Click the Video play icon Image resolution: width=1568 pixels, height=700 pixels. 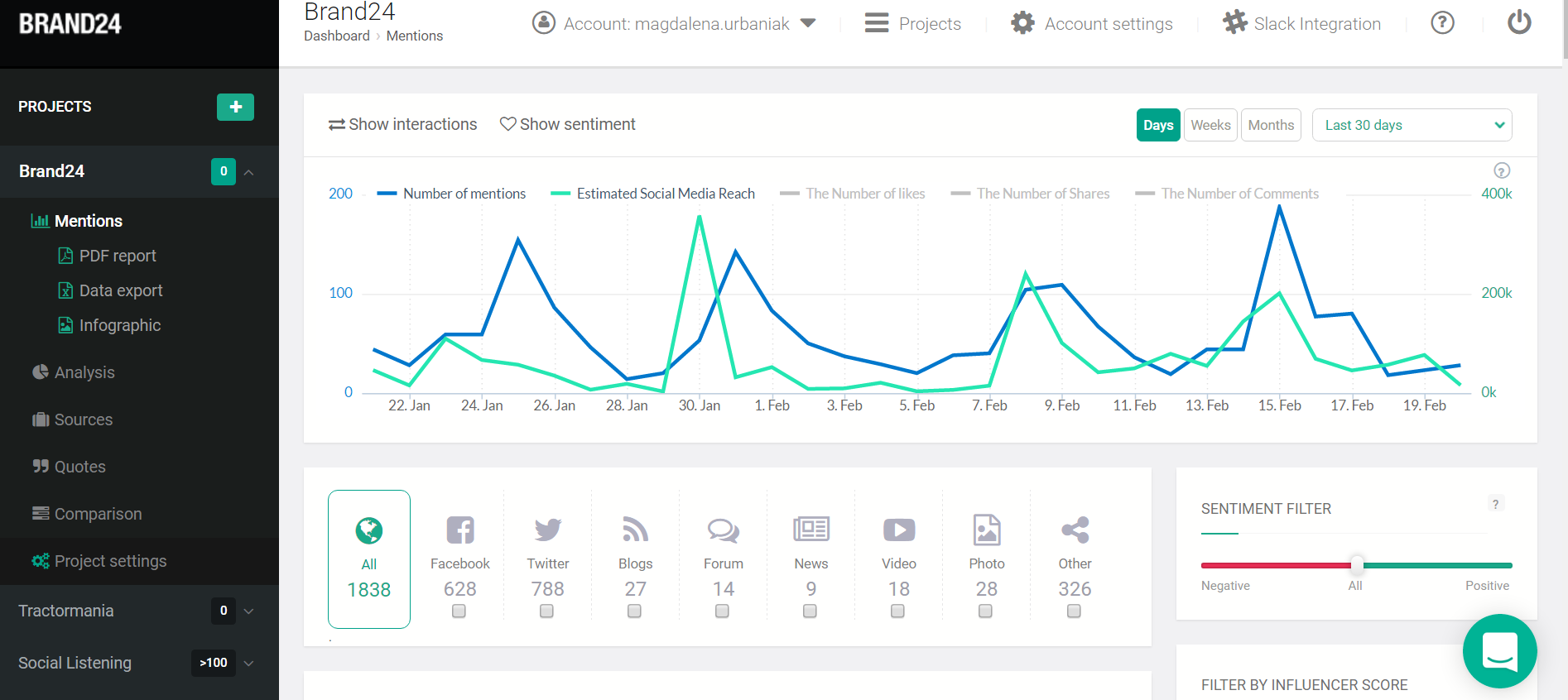pos(899,530)
